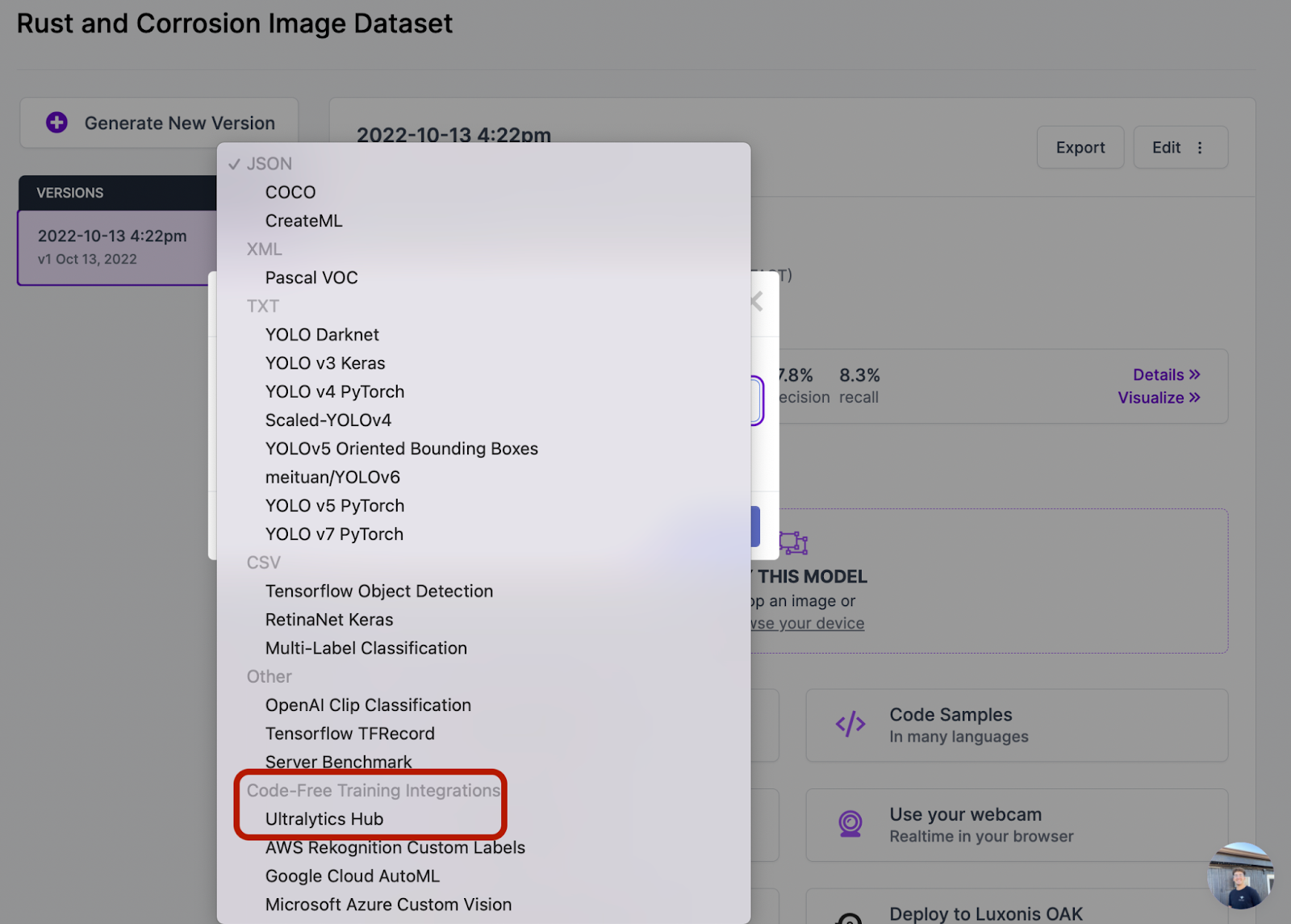Click the Export button
The image size is (1291, 924).
[1080, 148]
